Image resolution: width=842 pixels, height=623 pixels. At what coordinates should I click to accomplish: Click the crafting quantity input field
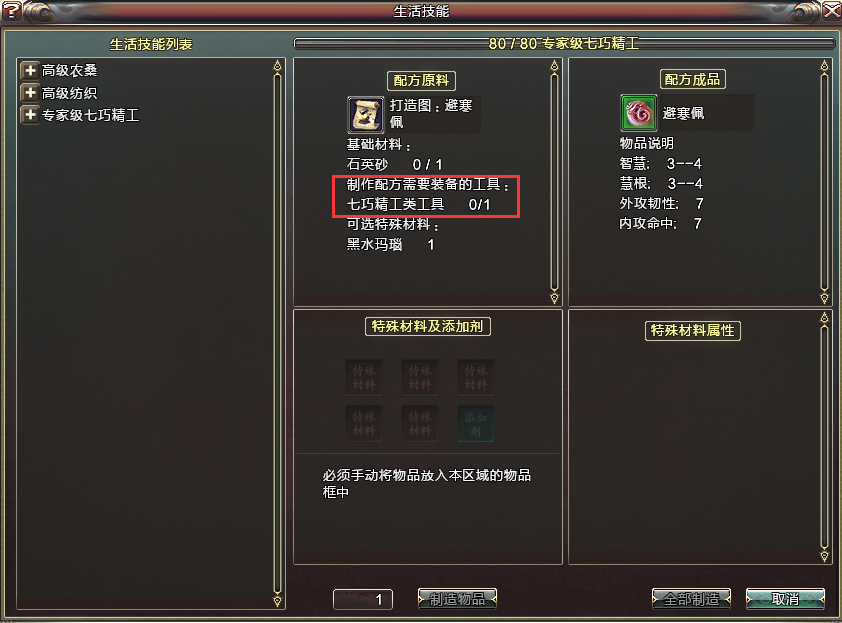[363, 599]
